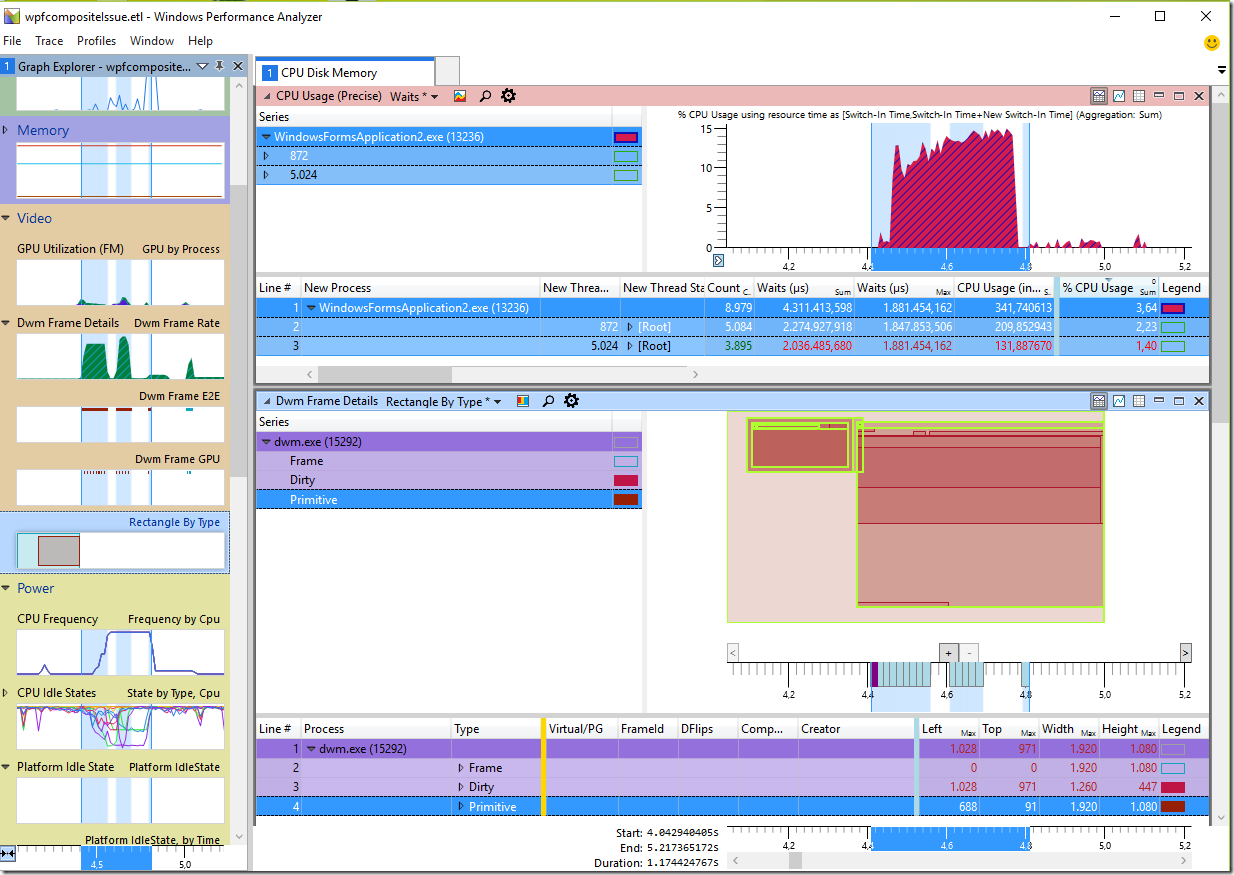Select graph only layout in Dwm panel
Viewport: 1234px width, 875px height.
click(x=1119, y=401)
